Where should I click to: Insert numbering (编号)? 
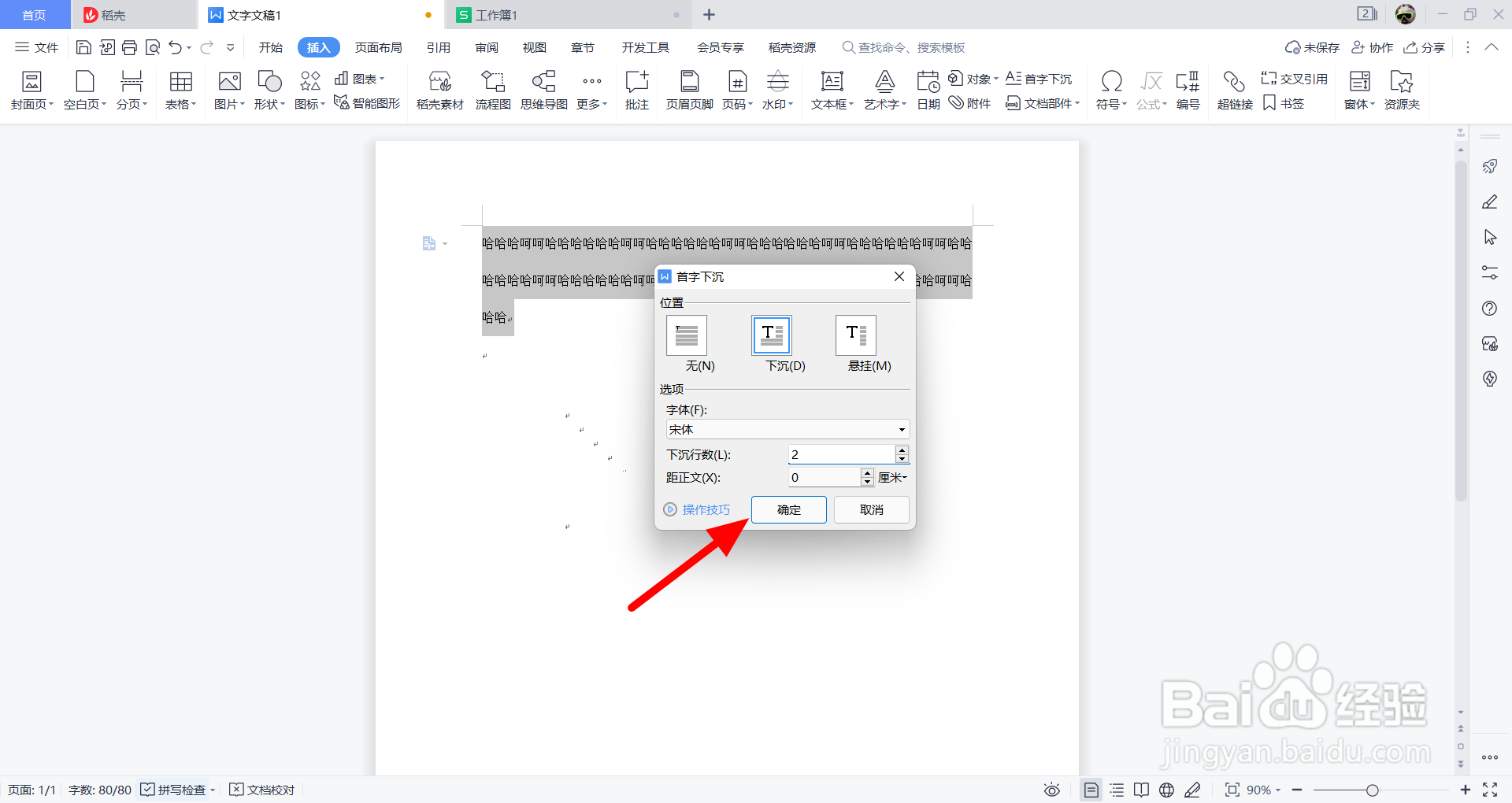point(1188,91)
